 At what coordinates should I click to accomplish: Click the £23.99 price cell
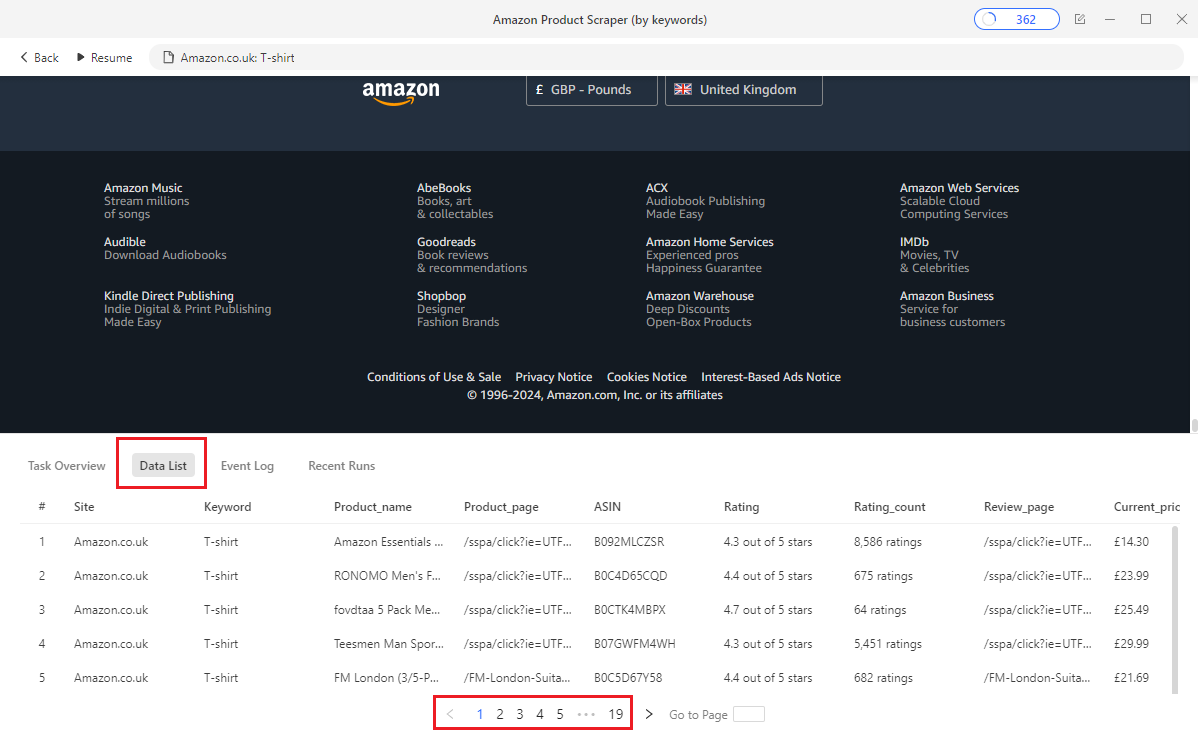pos(1132,576)
